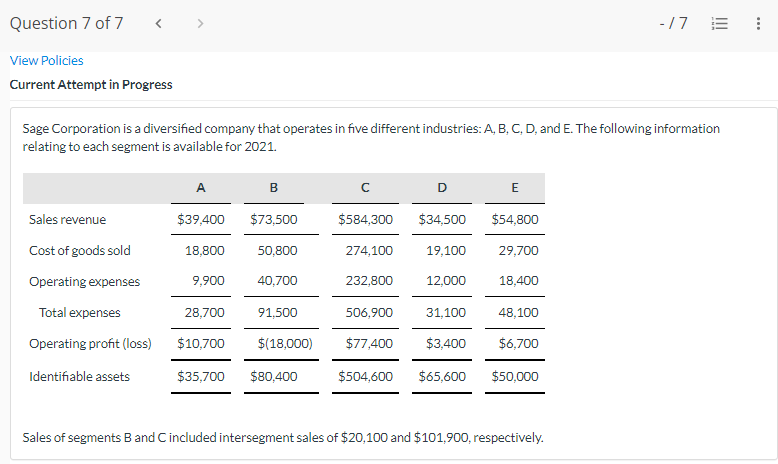Click total expenses value 31,100
The image size is (778, 464).
446,313
